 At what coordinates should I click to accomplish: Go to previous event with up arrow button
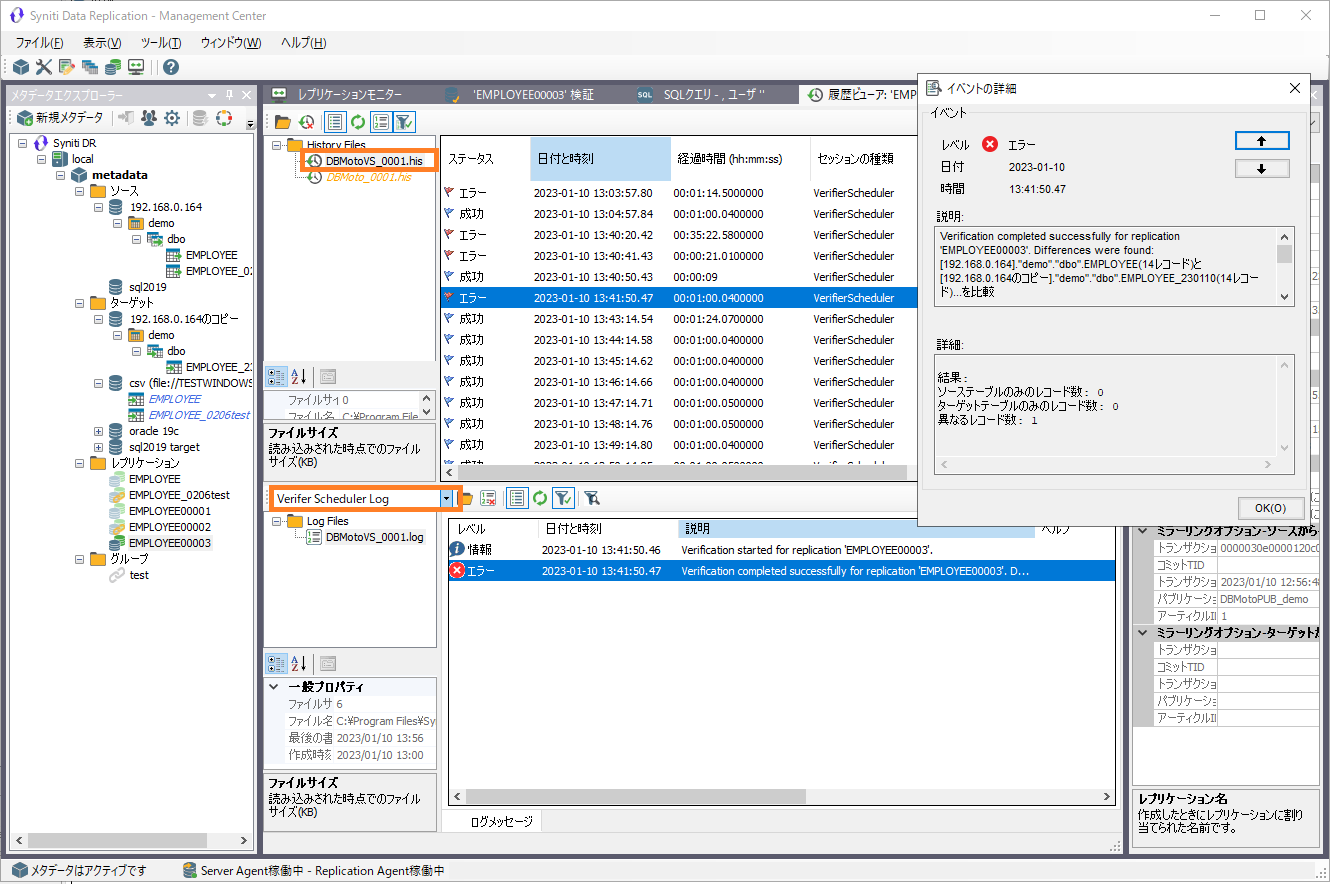(x=1262, y=141)
